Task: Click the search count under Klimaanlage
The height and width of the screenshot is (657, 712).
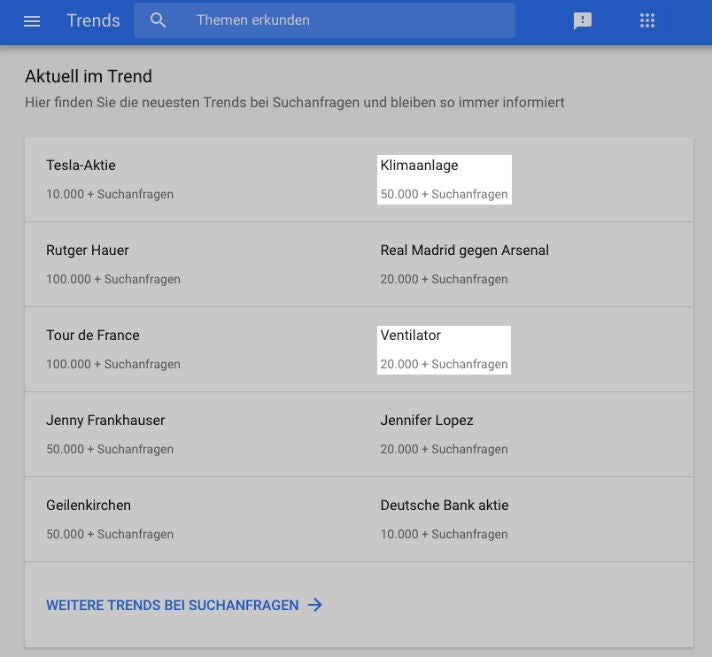Action: click(443, 195)
